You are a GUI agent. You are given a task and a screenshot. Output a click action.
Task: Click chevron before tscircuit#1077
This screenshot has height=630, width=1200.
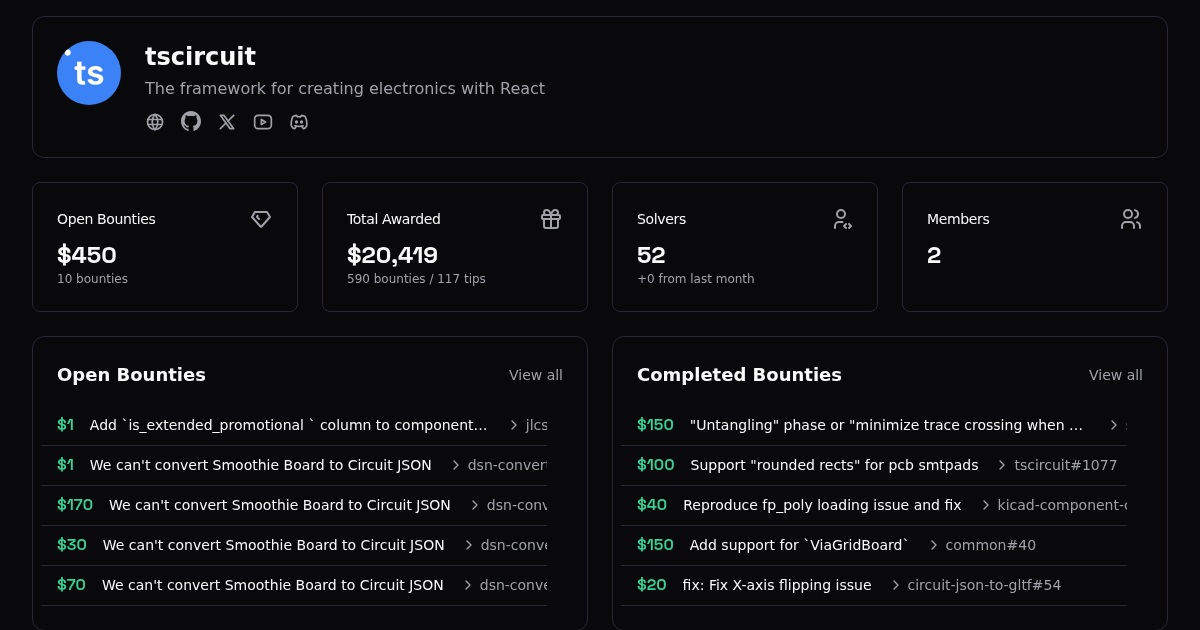tap(1002, 465)
